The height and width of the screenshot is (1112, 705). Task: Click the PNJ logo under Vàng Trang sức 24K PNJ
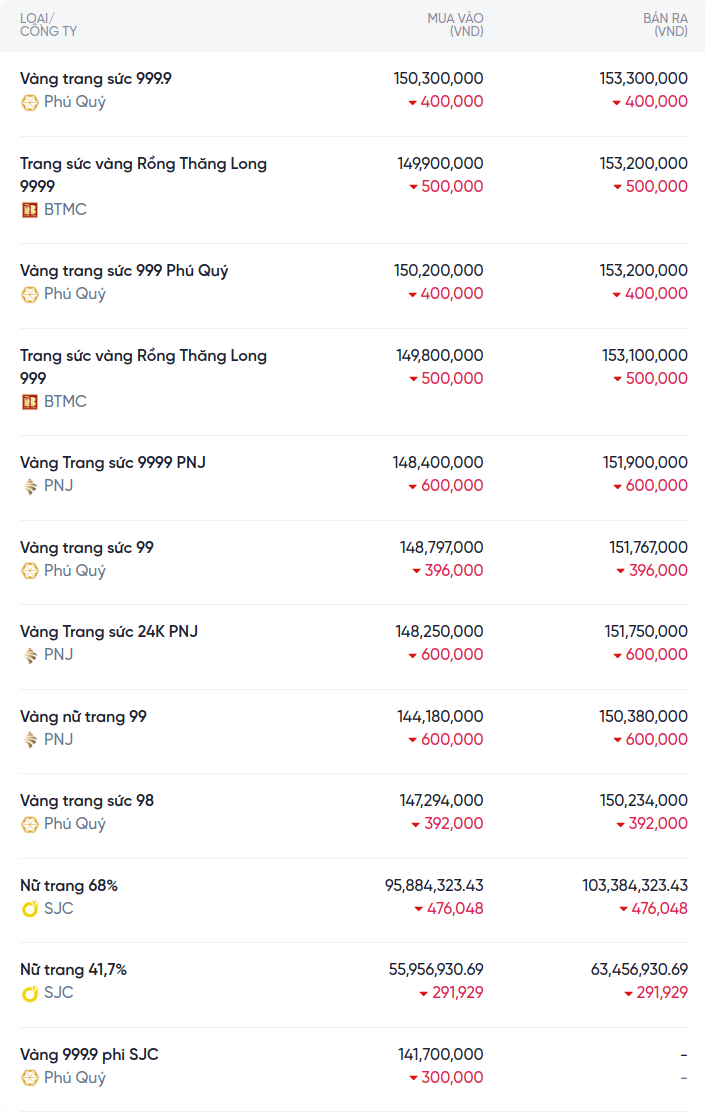click(x=30, y=655)
